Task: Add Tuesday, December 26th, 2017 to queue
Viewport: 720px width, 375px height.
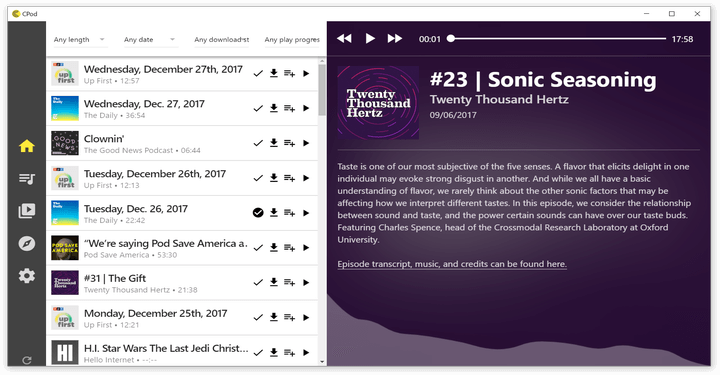Action: (289, 178)
